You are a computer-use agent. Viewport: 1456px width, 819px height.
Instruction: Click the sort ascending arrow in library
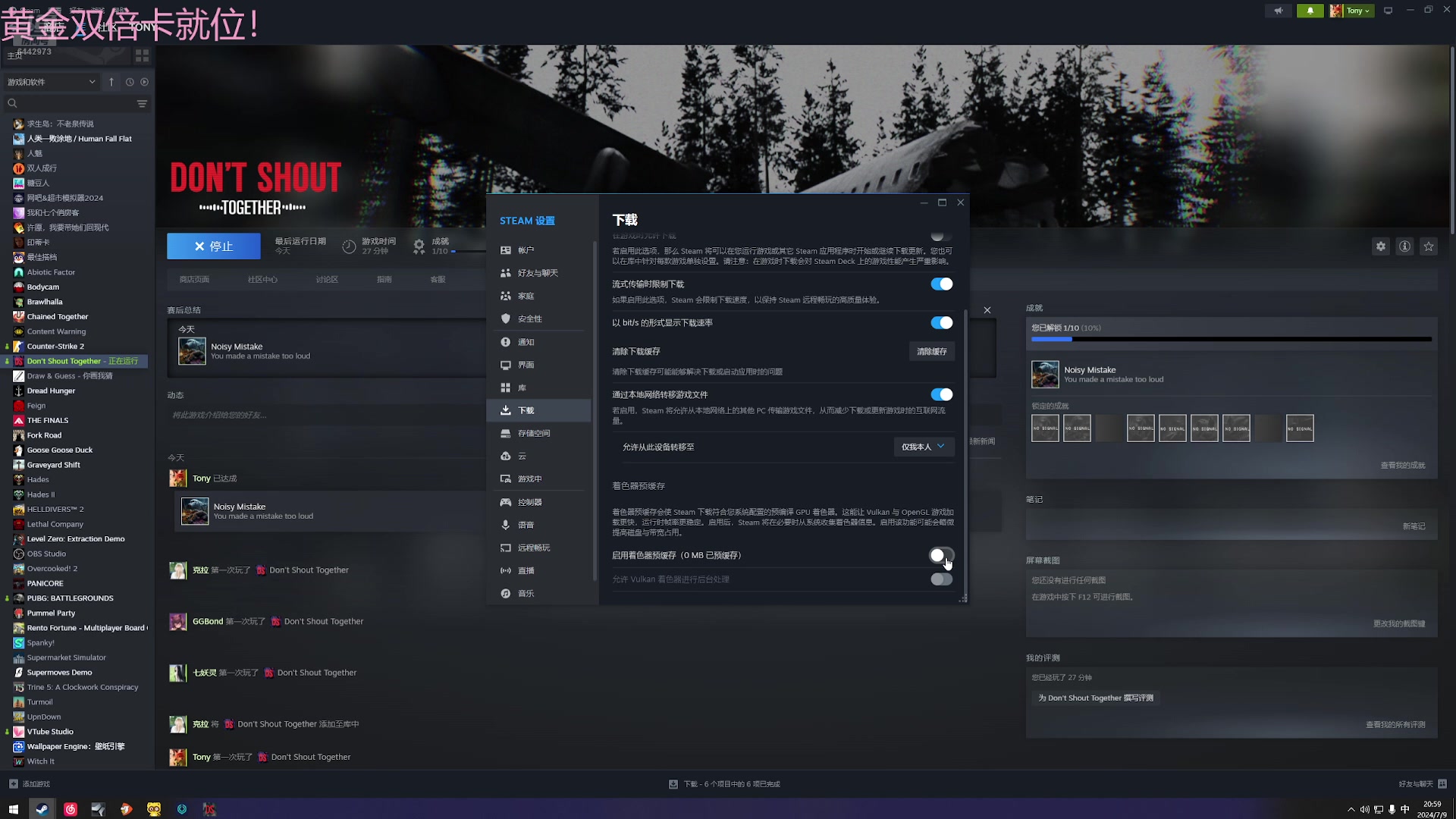[x=111, y=82]
